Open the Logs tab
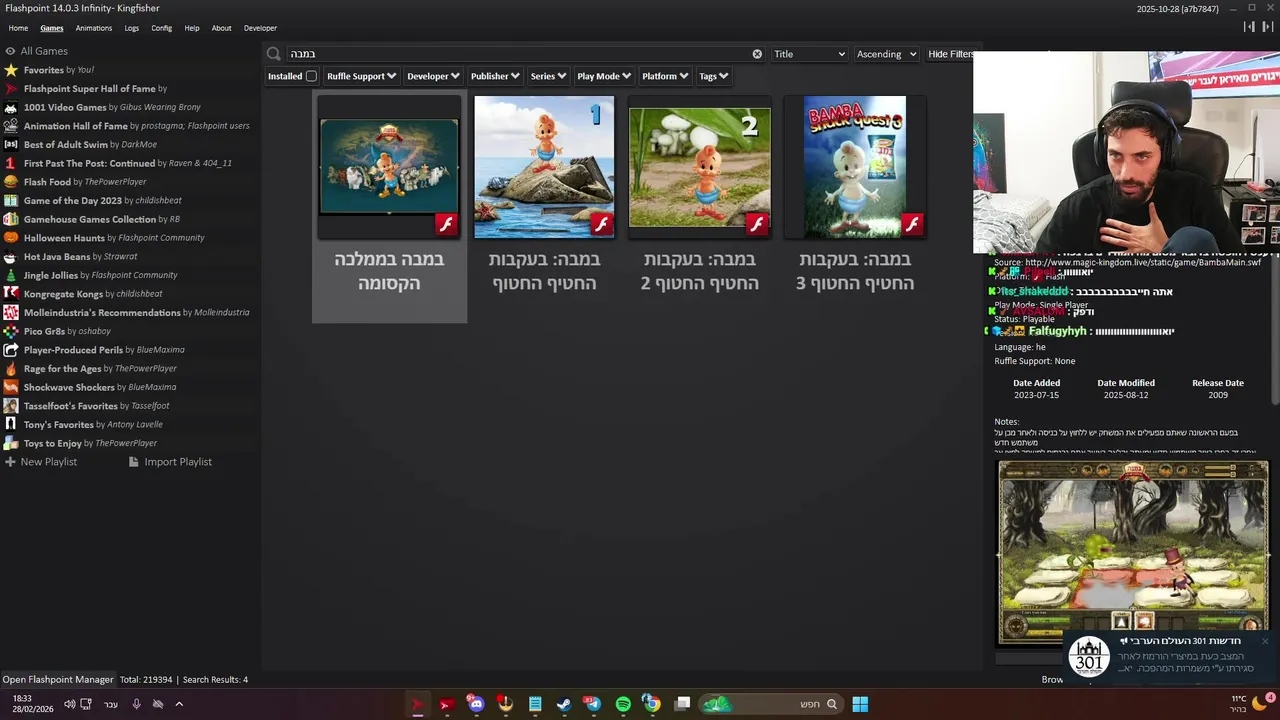The height and width of the screenshot is (720, 1280). coord(132,28)
